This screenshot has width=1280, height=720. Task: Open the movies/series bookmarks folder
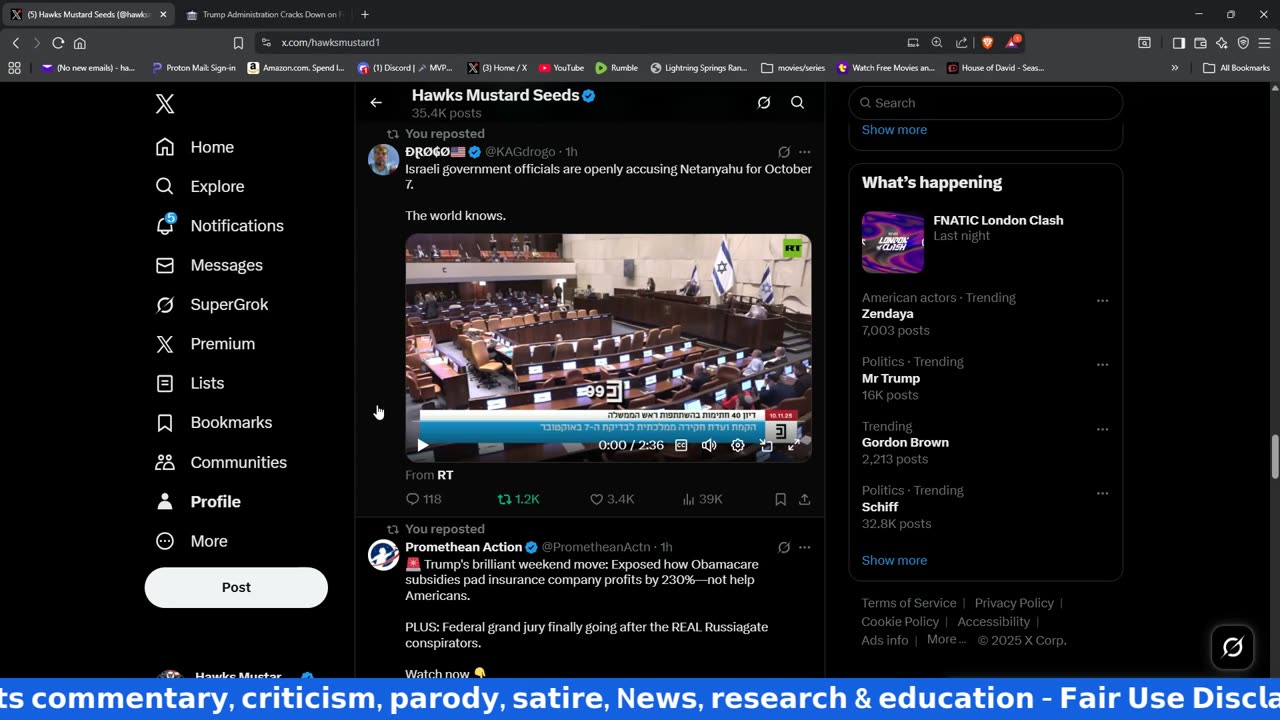point(793,68)
